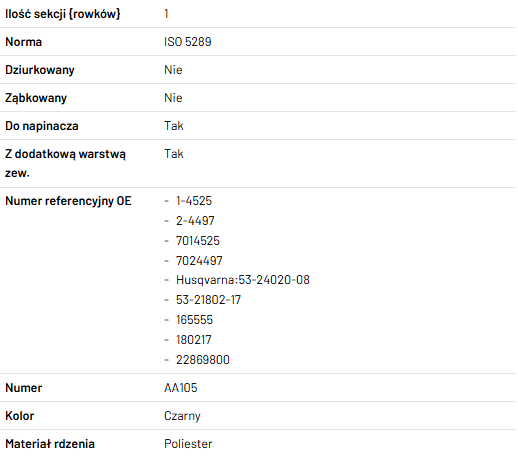Click reference number 22869800
Image resolution: width=518 pixels, height=456 pixels.
pyautogui.click(x=203, y=360)
